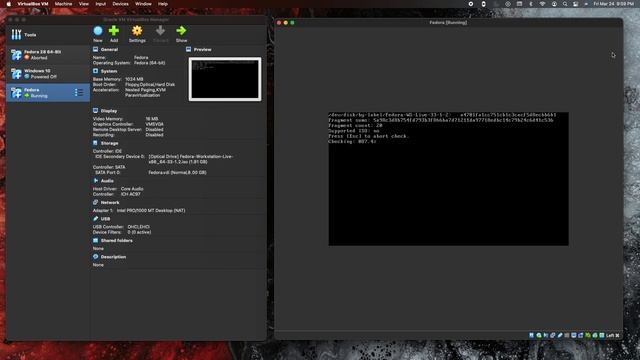Select the Windows 10 powered off machine

click(47, 73)
